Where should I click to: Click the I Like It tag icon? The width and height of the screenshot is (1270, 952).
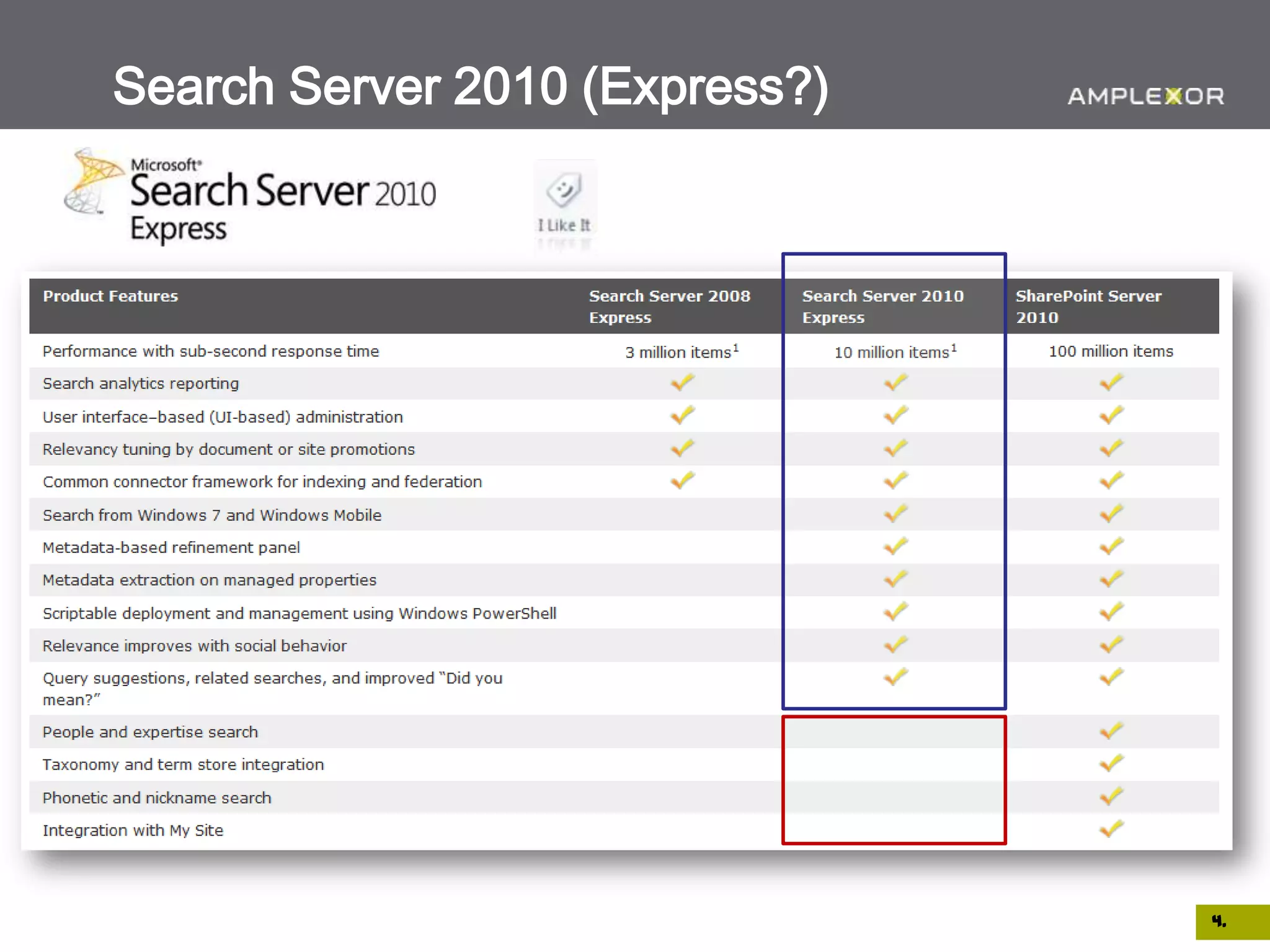click(x=564, y=190)
